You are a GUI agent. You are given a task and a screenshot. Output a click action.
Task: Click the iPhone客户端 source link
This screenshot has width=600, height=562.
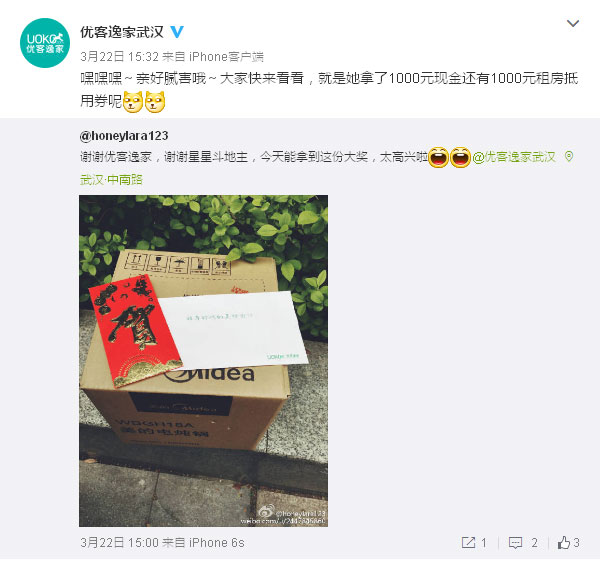point(227,57)
